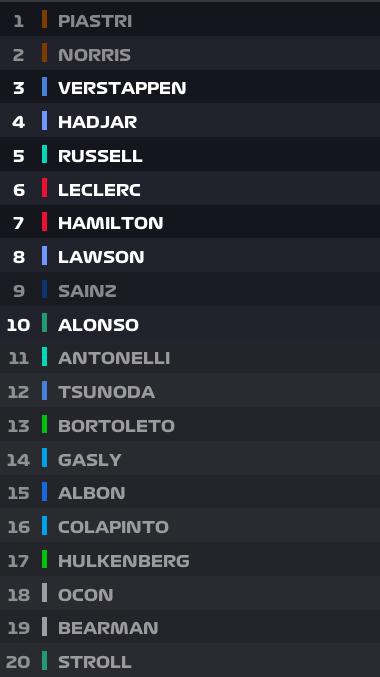Select the VERSTAPPEN driver row

point(190,87)
